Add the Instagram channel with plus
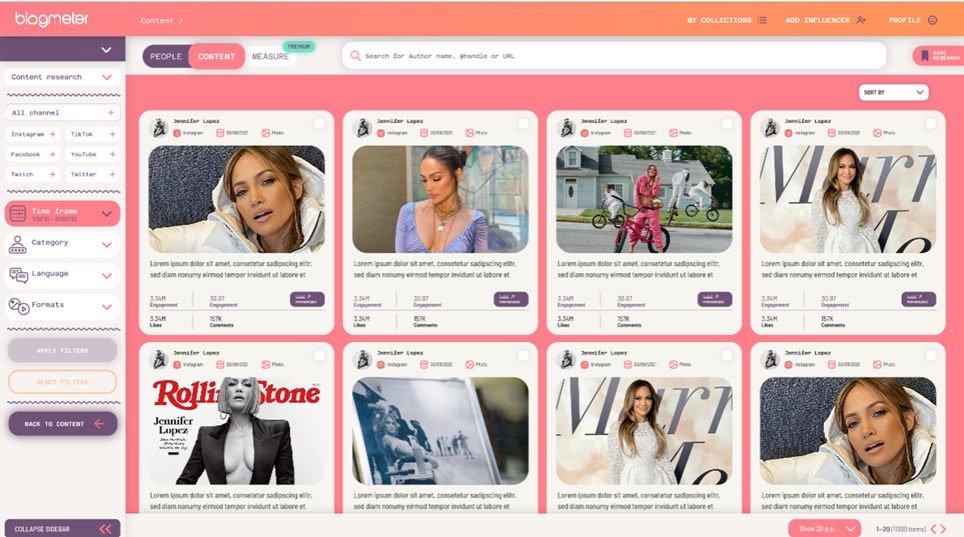This screenshot has height=537, width=964. (52, 134)
